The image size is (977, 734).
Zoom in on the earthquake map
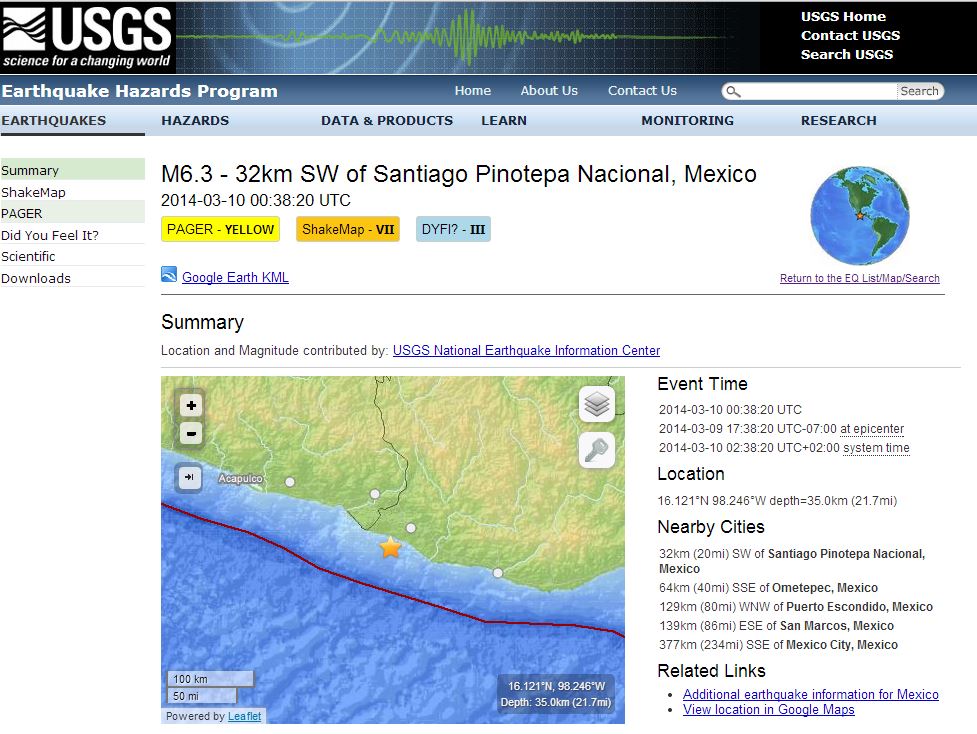click(191, 405)
